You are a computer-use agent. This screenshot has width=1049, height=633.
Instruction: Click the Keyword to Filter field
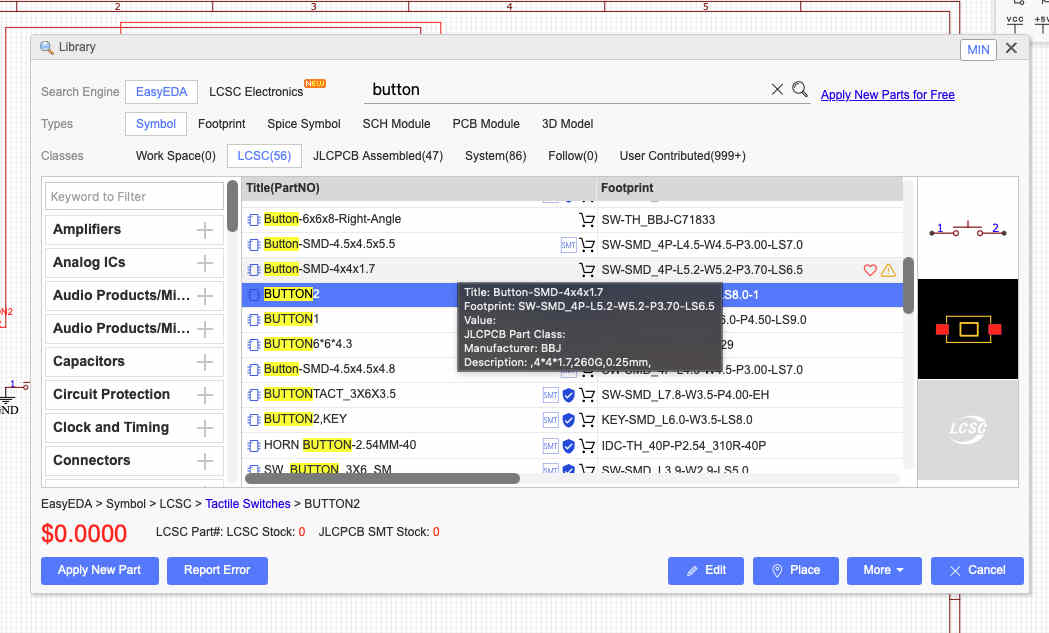[x=134, y=197]
